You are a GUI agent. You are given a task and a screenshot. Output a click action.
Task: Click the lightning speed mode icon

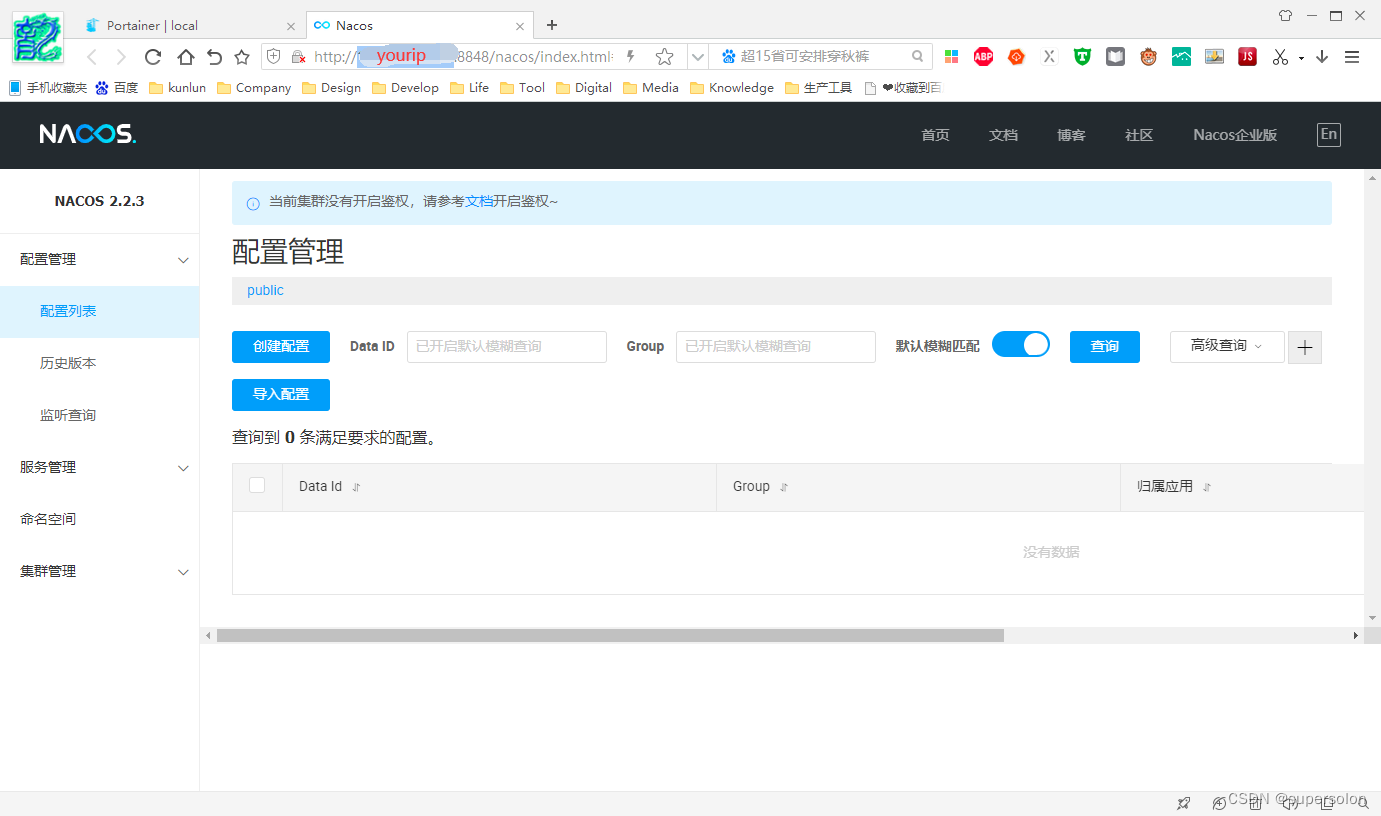631,57
